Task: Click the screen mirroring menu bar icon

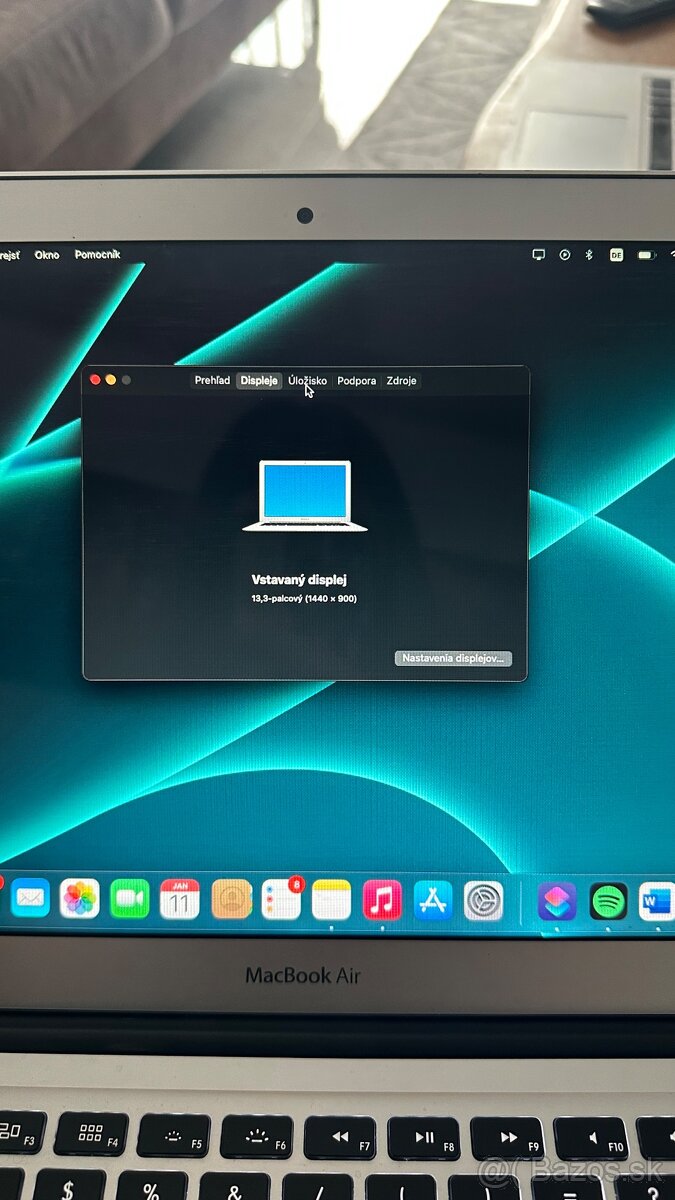Action: tap(539, 255)
